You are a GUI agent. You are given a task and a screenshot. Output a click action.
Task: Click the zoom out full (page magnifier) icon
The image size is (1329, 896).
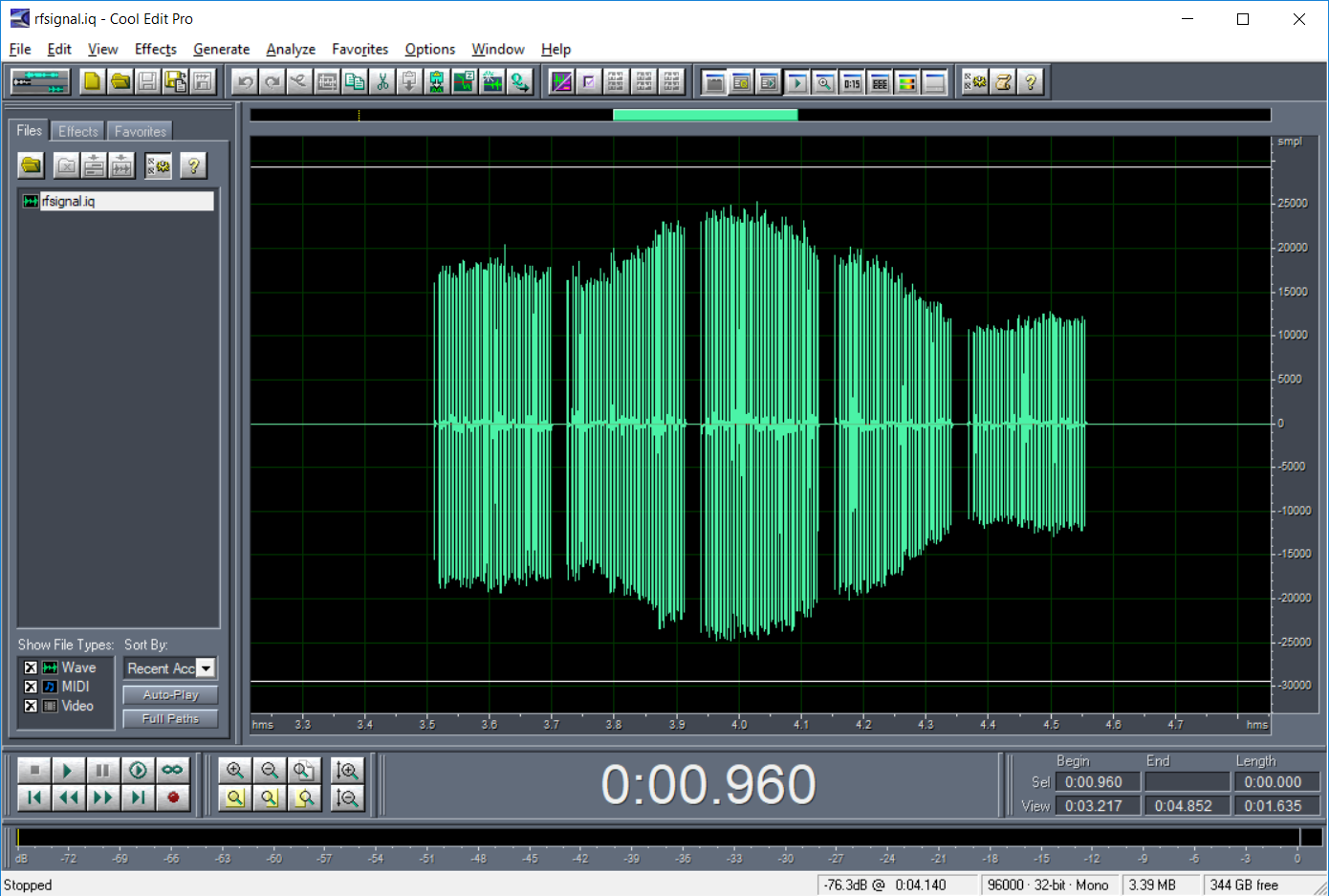304,770
